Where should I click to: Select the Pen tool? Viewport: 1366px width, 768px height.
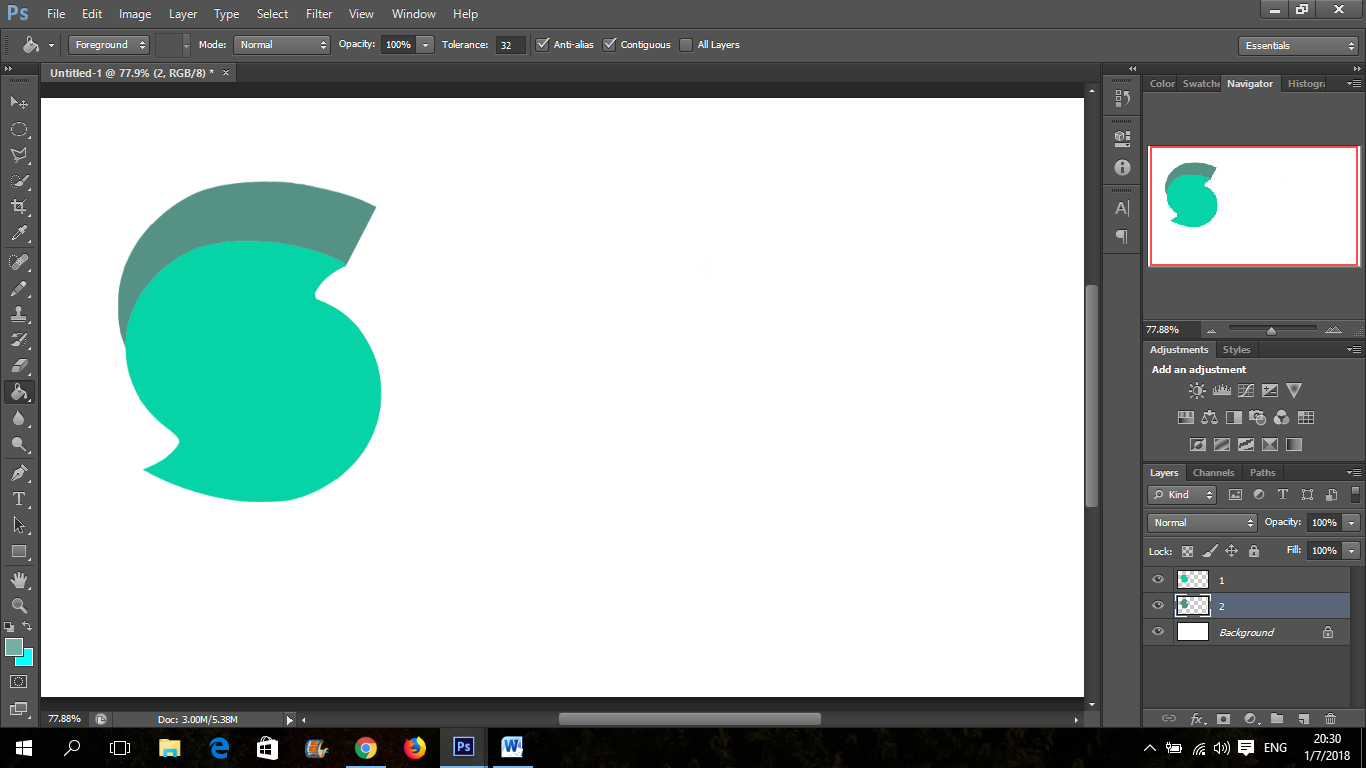(x=19, y=472)
